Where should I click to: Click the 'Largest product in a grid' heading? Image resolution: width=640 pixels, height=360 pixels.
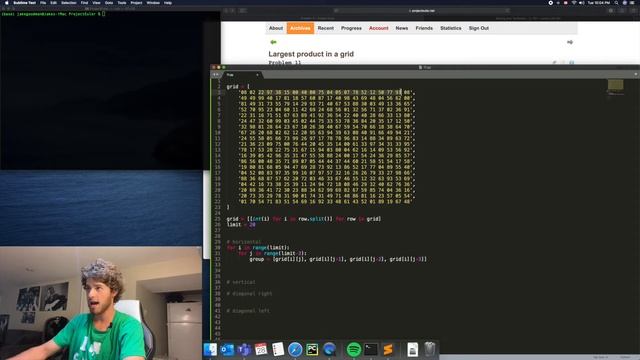(311, 54)
